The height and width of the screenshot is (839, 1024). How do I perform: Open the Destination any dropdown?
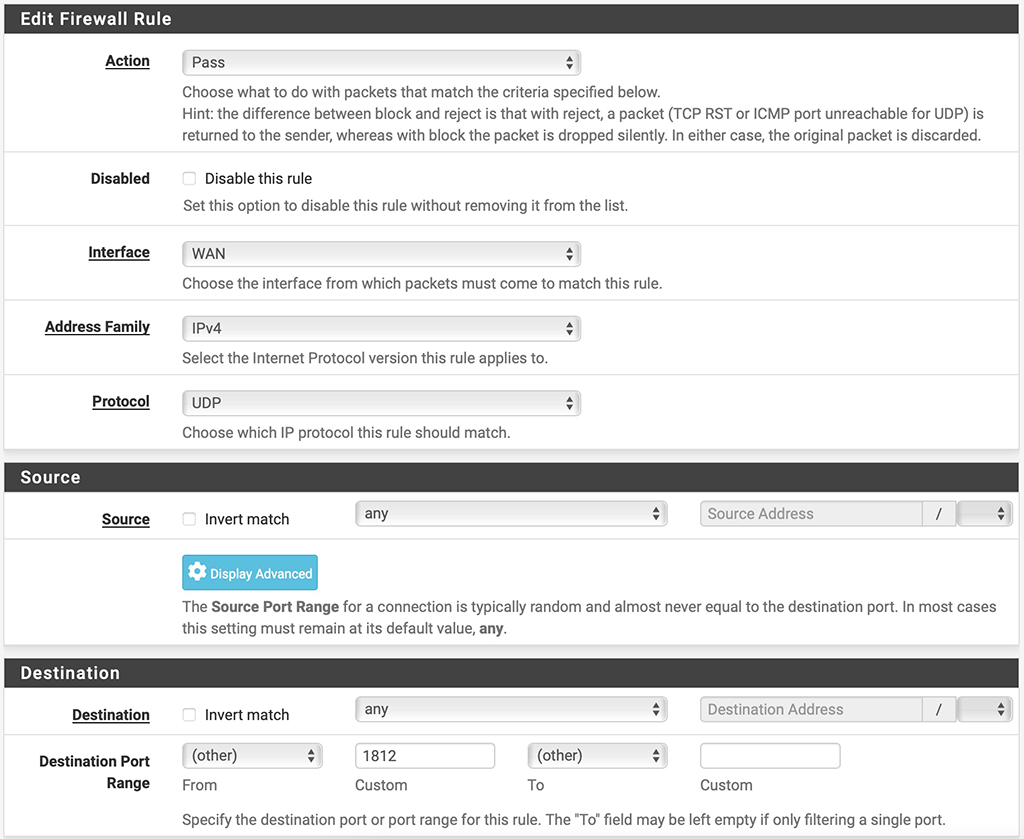pos(511,709)
